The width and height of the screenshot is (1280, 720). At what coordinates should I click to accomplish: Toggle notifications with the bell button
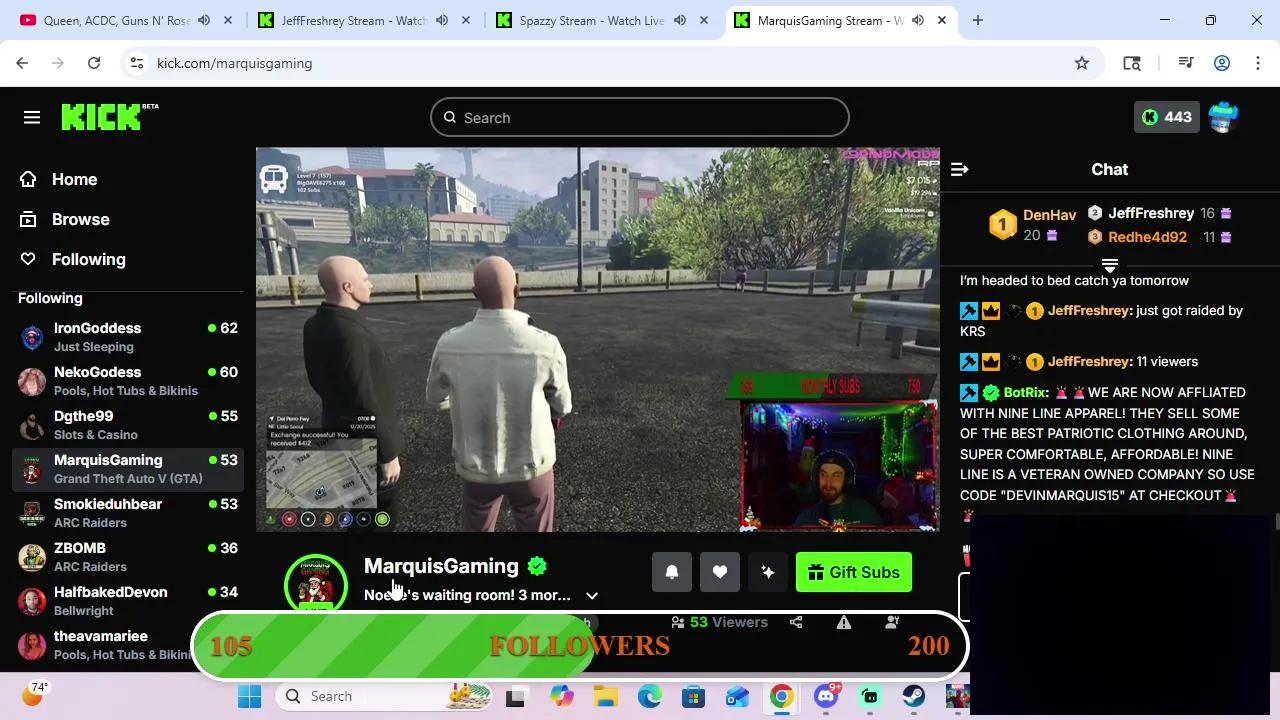point(672,572)
